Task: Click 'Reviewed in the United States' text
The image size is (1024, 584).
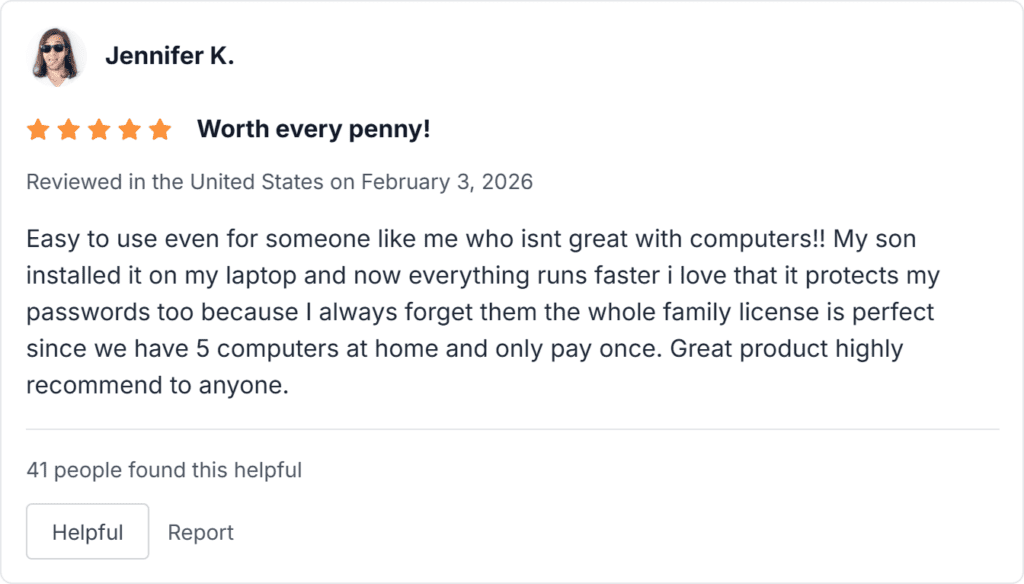Action: pyautogui.click(x=175, y=182)
